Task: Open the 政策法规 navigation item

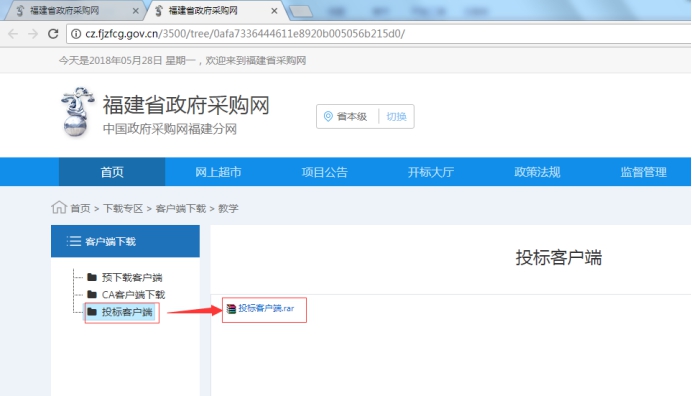Action: coord(537,172)
